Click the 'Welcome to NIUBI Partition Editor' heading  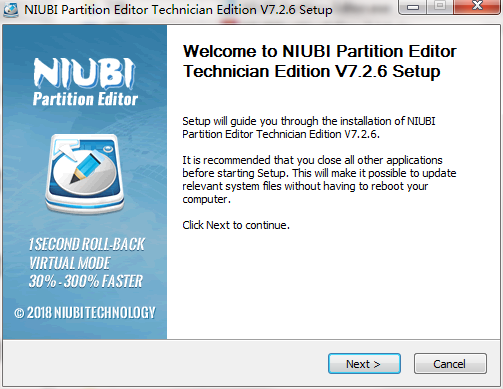pos(319,61)
